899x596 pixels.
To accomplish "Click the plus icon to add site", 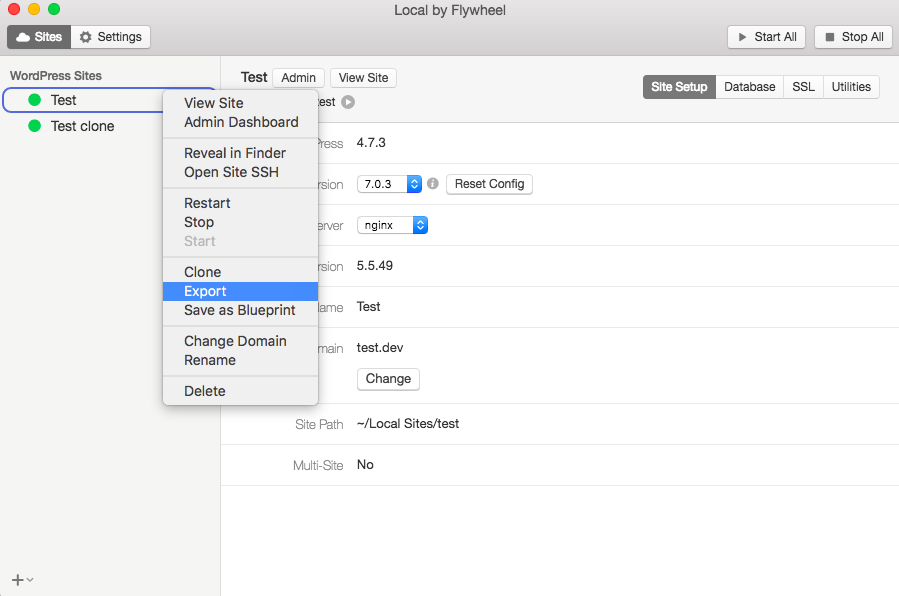I will [x=18, y=580].
